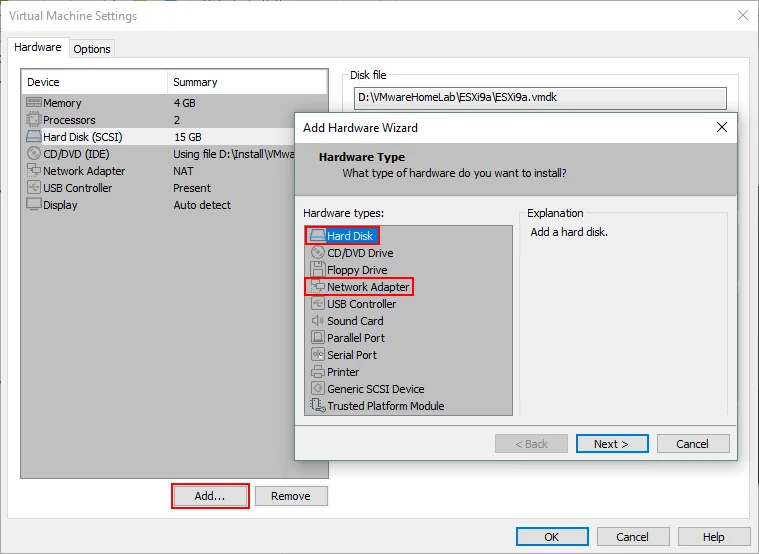Click the Processors summary value '2'

coord(177,120)
